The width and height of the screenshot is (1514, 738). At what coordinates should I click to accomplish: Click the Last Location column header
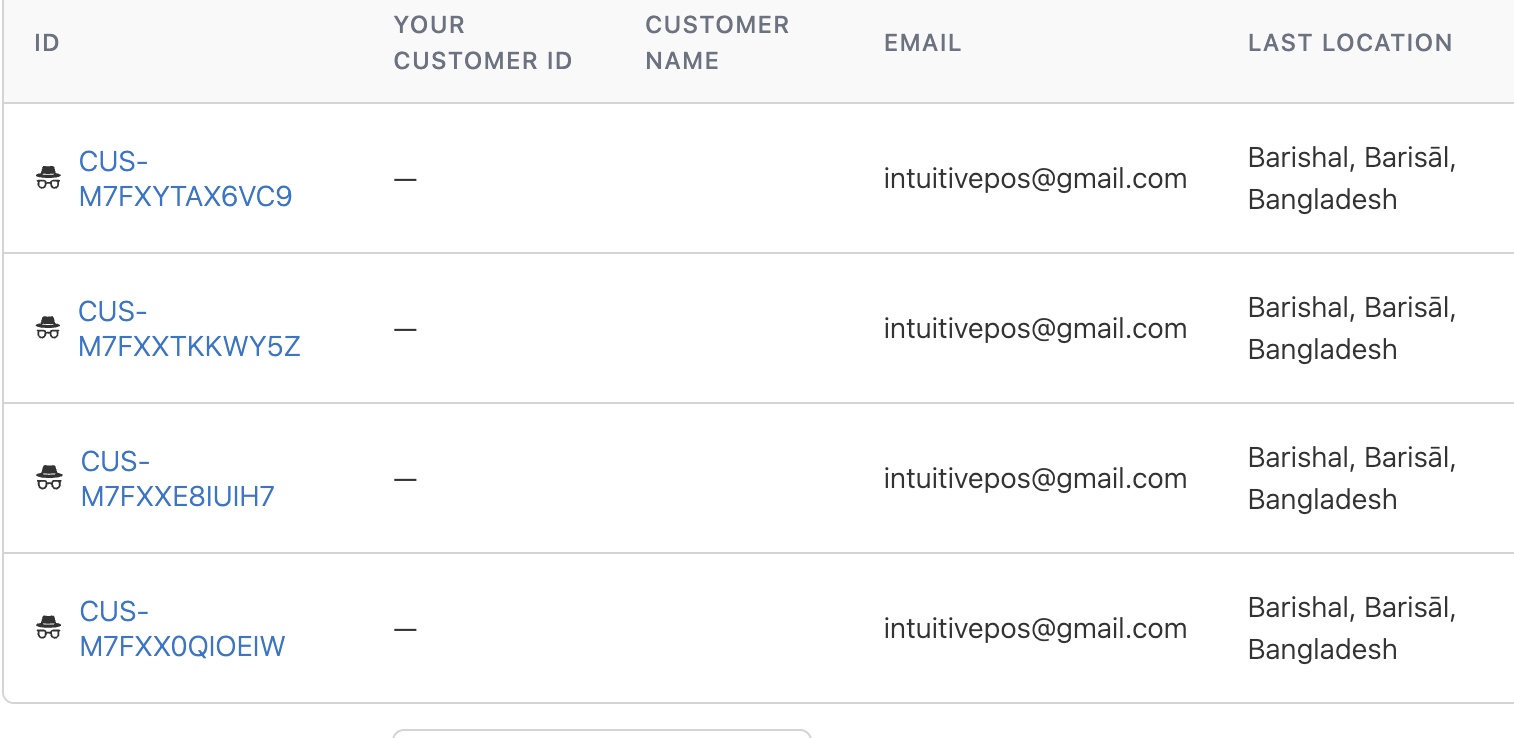pyautogui.click(x=1350, y=43)
